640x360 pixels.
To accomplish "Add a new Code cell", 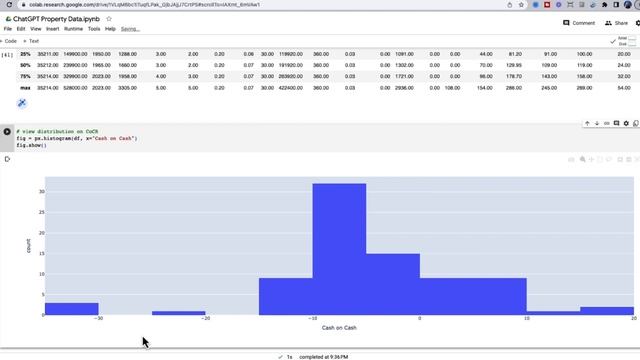I will 9,41.
